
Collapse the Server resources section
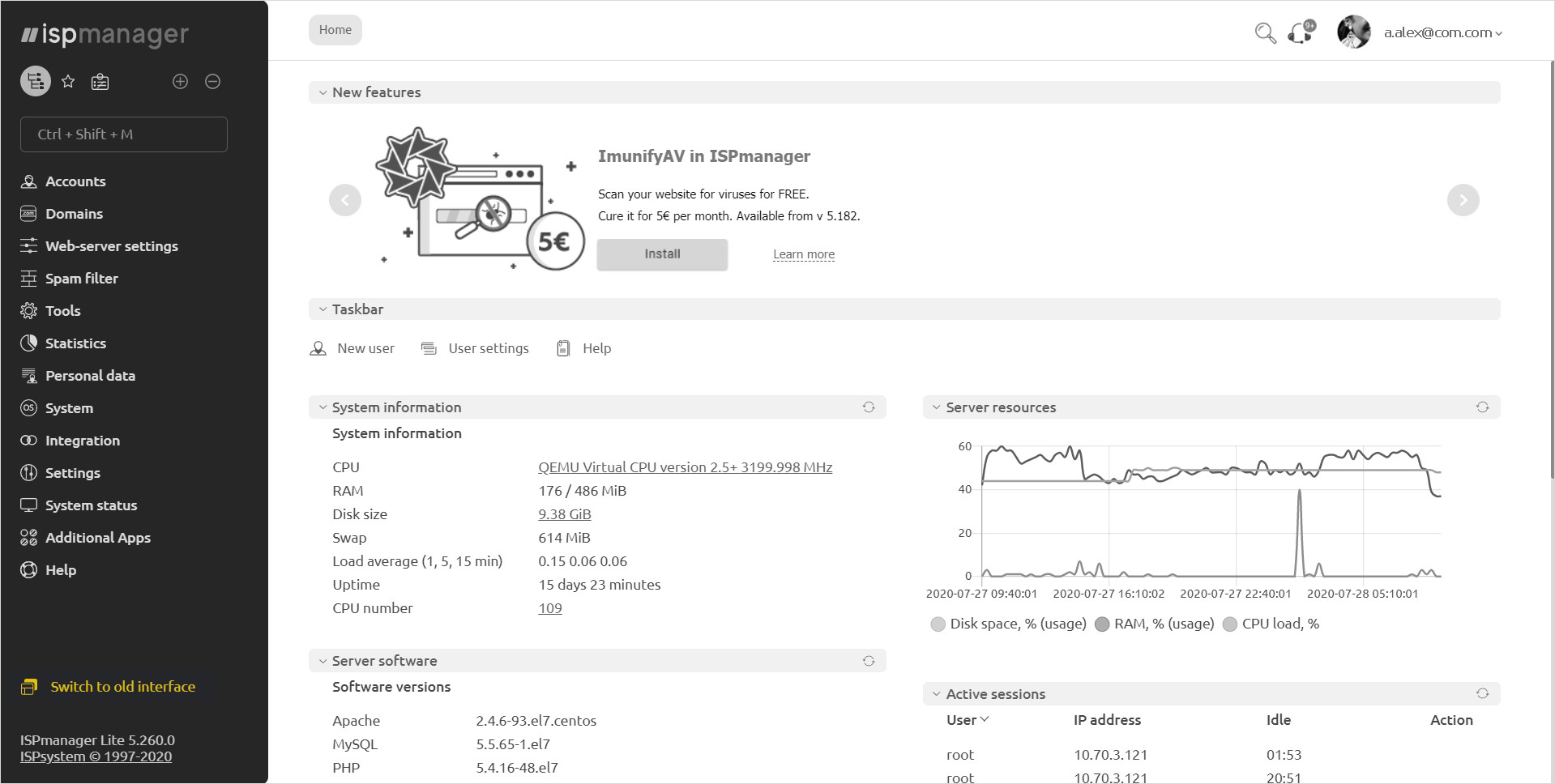point(936,407)
